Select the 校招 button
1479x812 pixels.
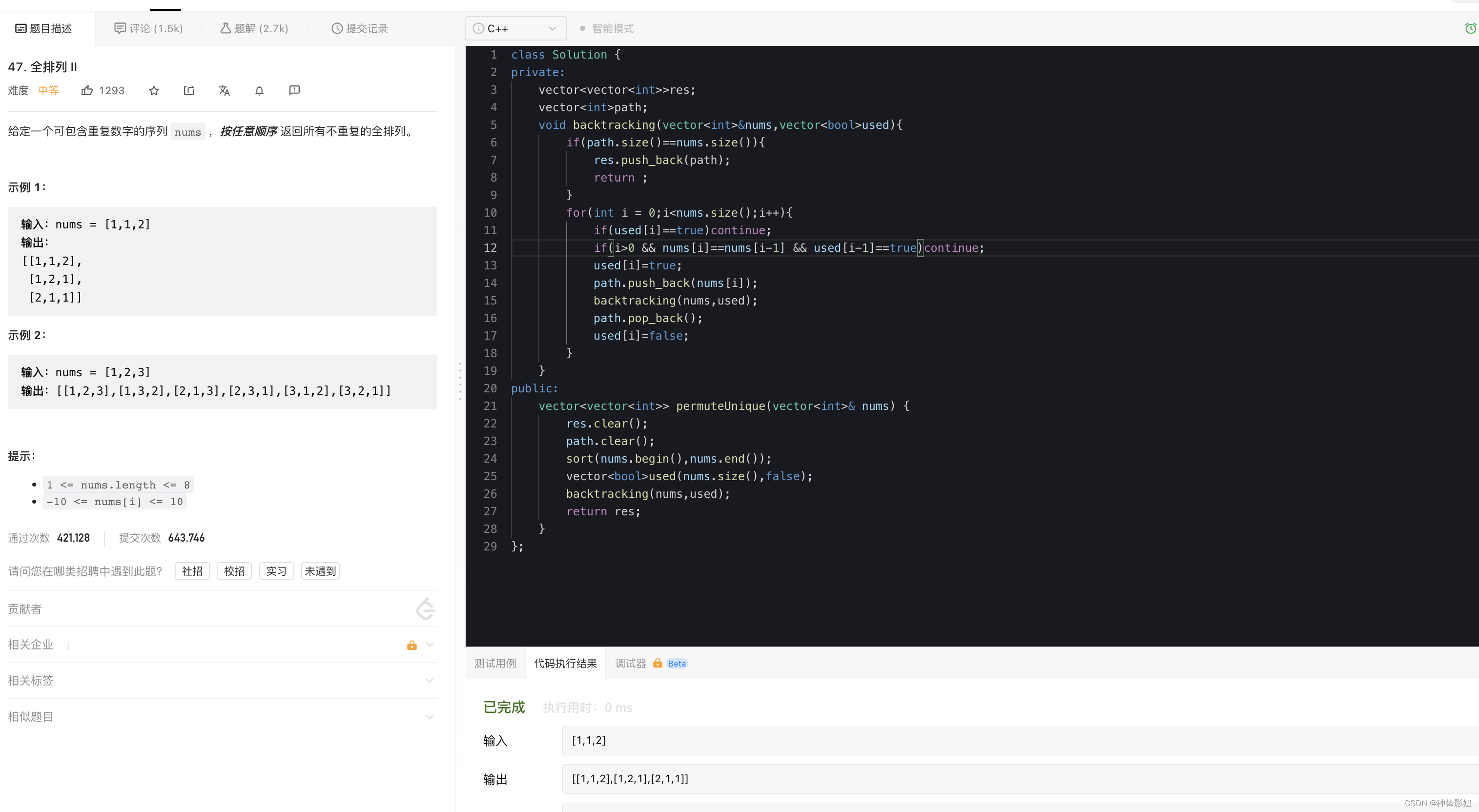[234, 571]
